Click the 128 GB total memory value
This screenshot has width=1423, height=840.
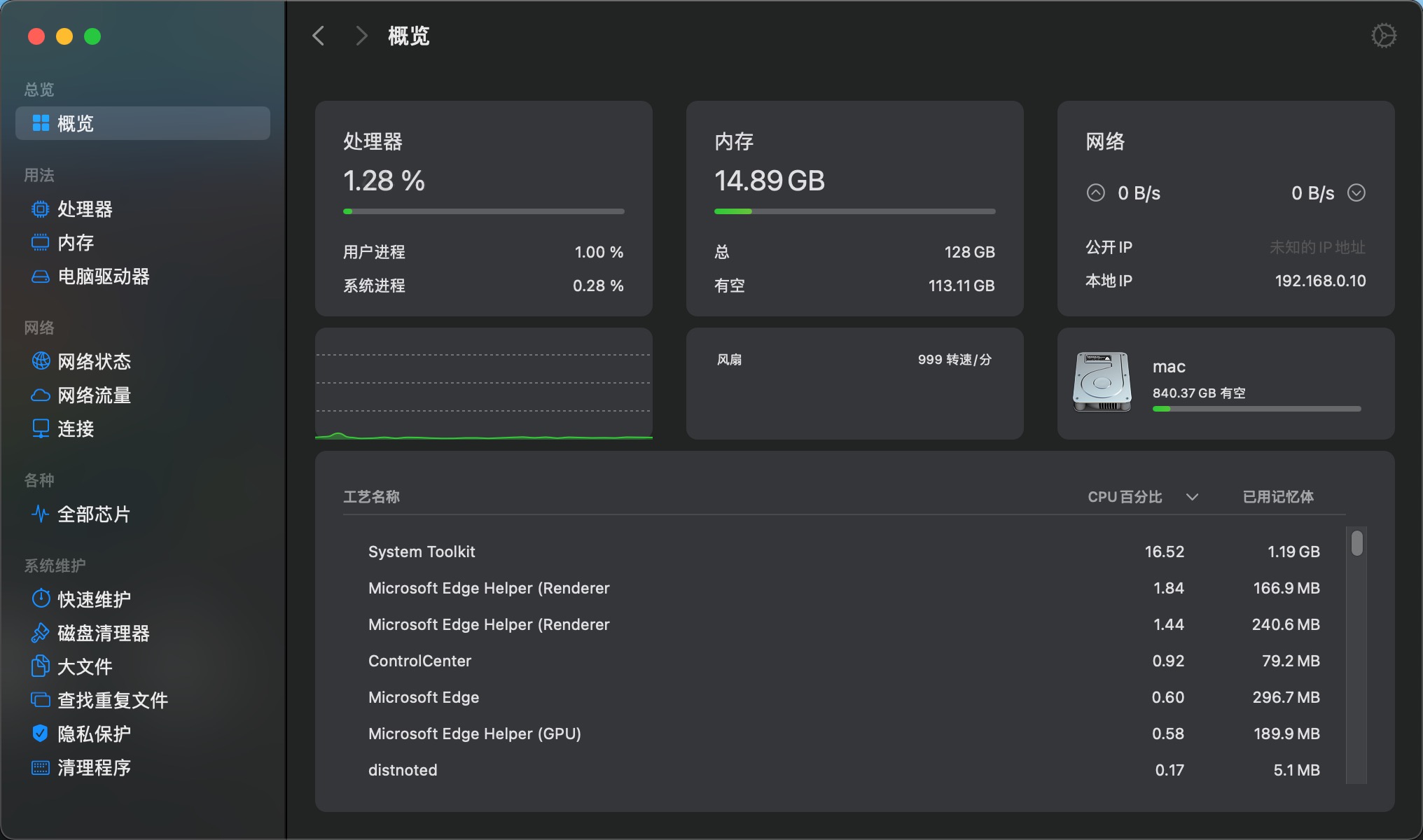click(x=969, y=252)
